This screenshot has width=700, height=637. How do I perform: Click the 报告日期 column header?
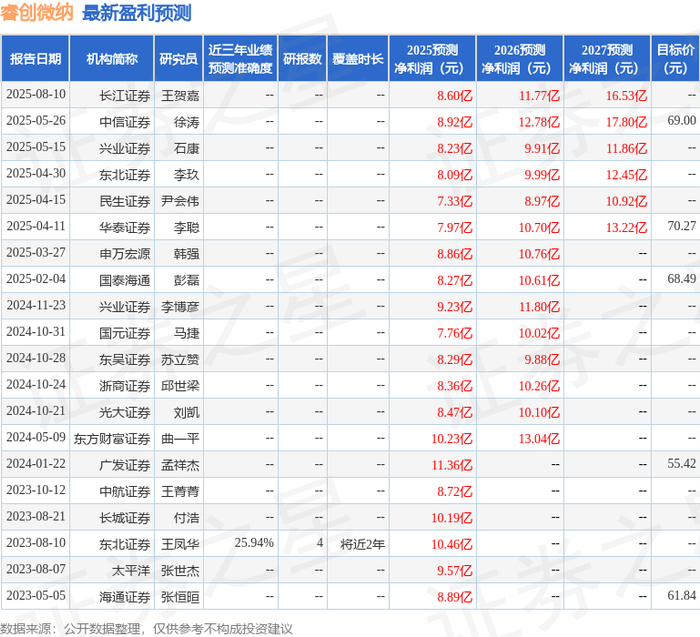[35, 58]
